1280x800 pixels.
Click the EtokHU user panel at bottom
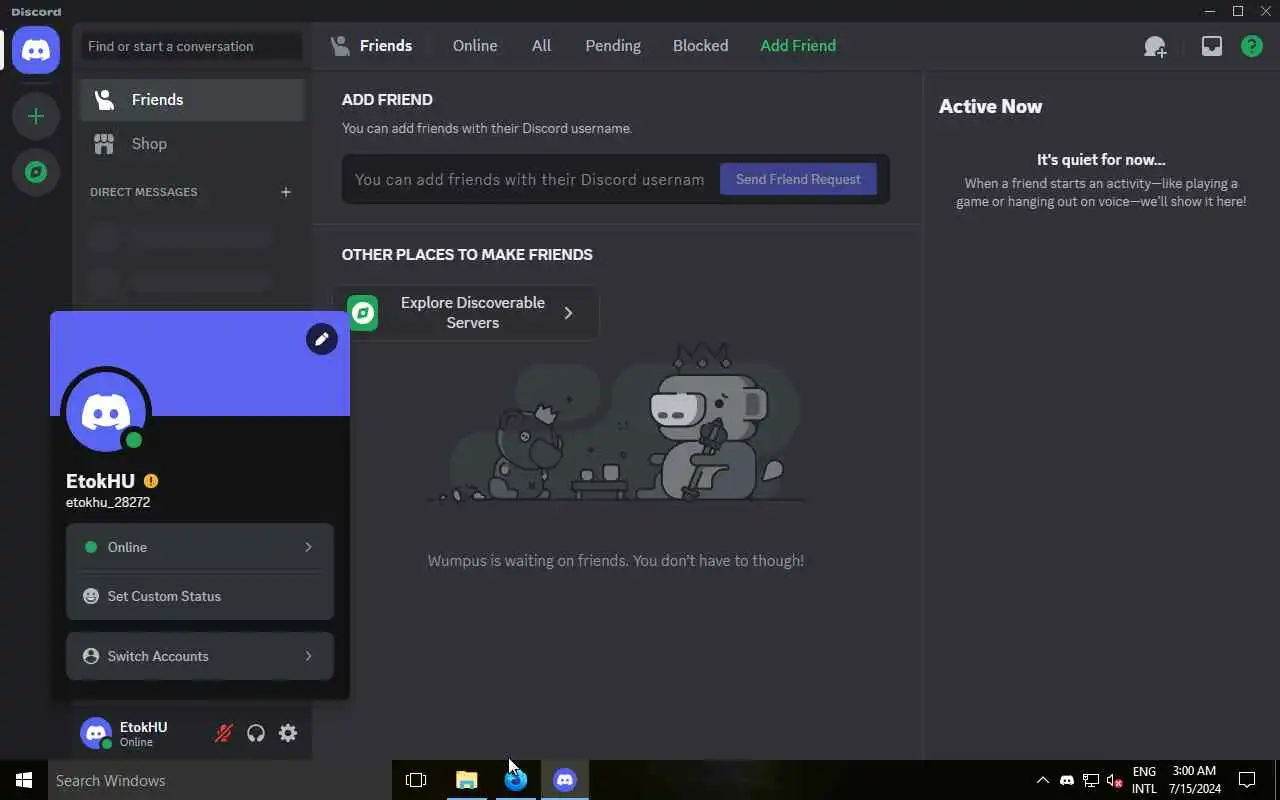(x=142, y=733)
